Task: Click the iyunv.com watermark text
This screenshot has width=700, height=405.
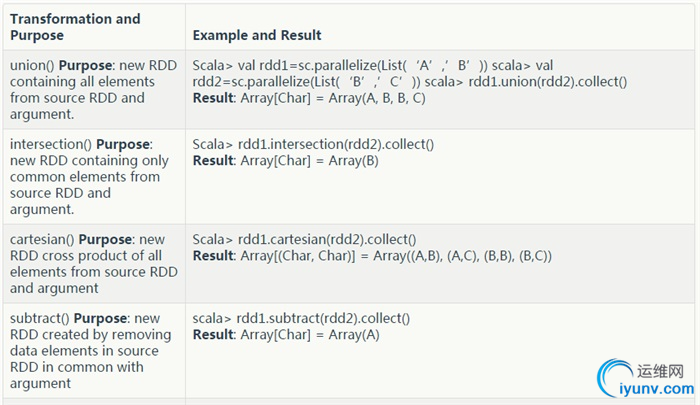Action: [657, 389]
